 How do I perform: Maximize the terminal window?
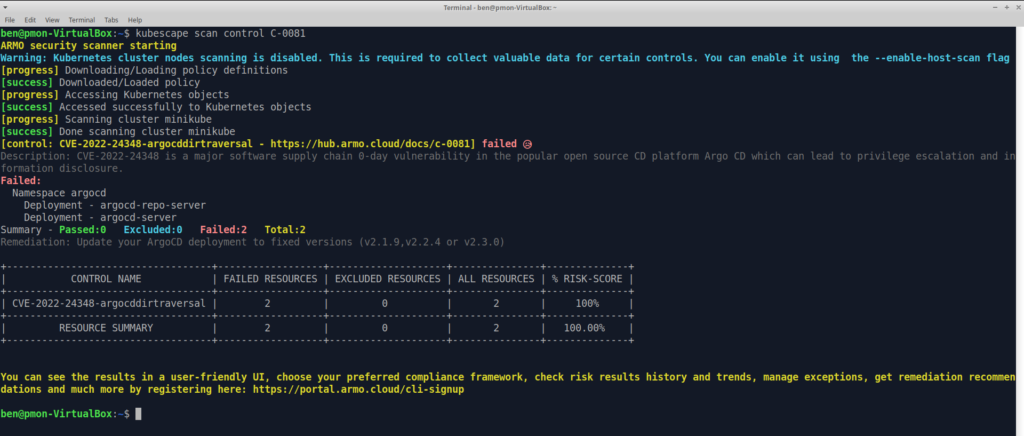(1006, 7)
